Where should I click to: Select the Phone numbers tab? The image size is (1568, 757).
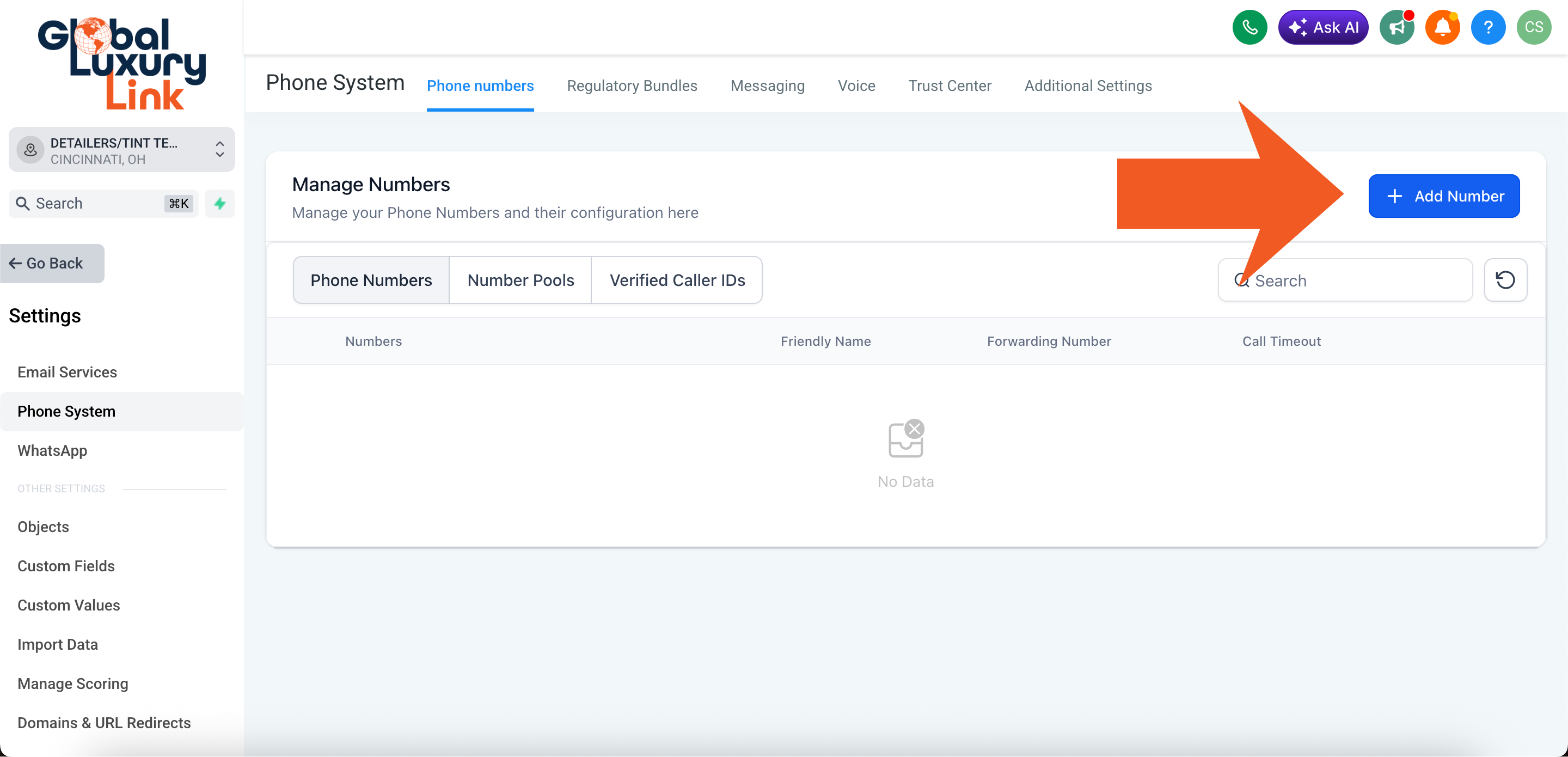pos(480,86)
